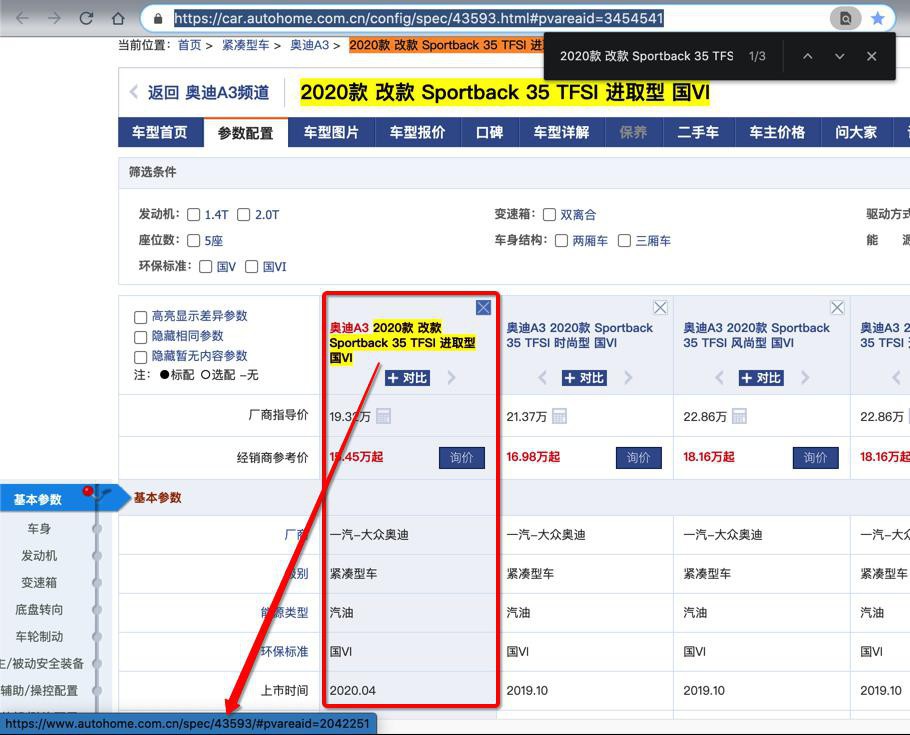
Task: Switch to the 车型报价 tab
Action: pyautogui.click(x=418, y=132)
